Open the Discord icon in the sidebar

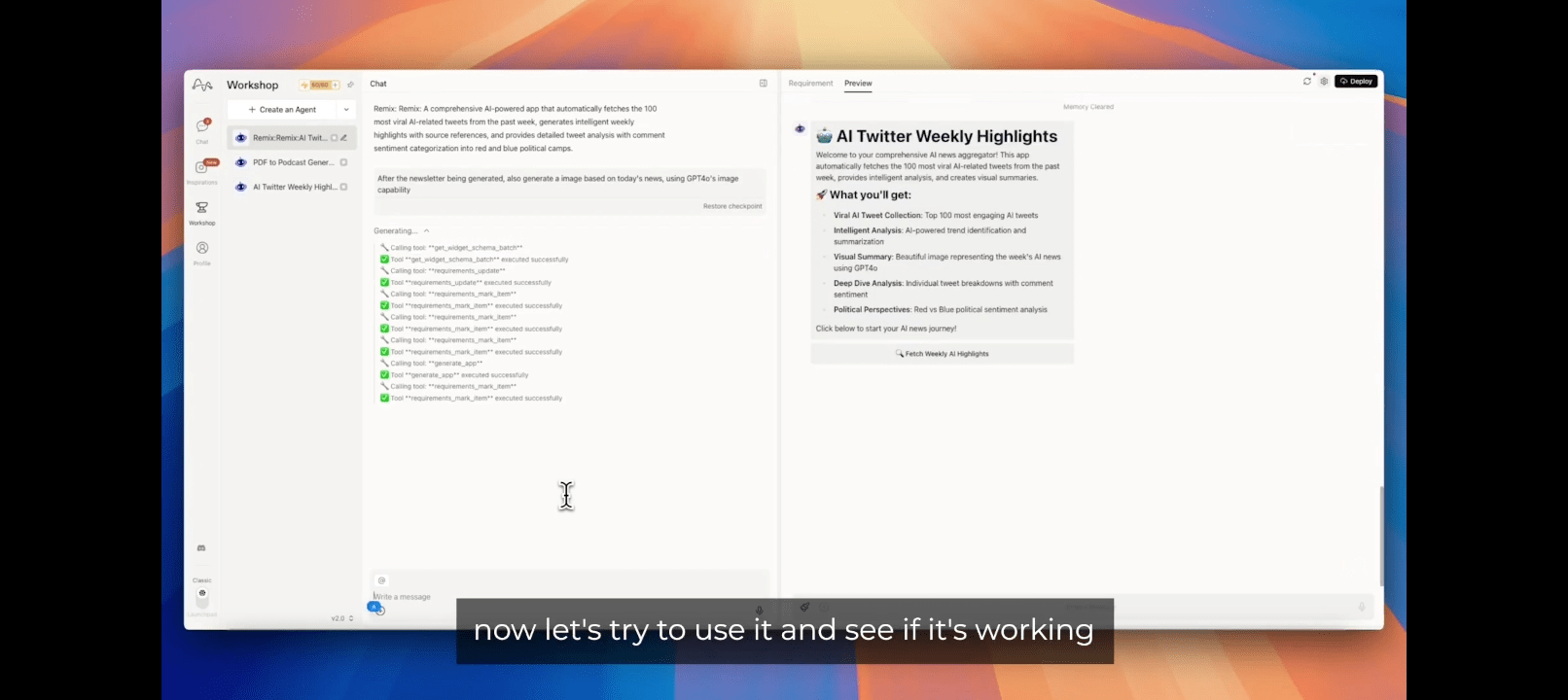(x=201, y=548)
